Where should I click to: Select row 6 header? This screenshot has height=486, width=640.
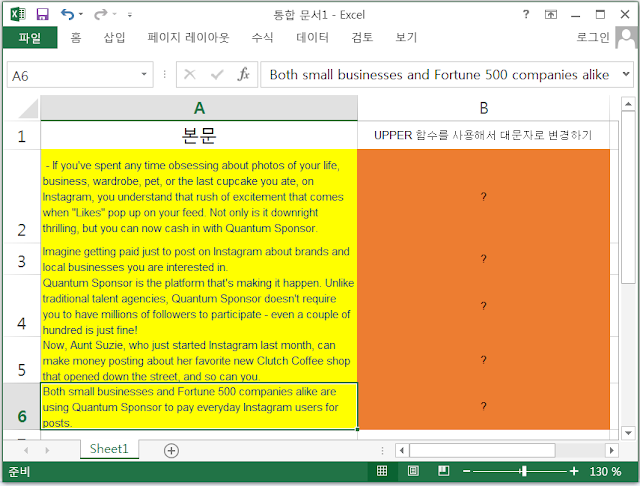tap(22, 406)
